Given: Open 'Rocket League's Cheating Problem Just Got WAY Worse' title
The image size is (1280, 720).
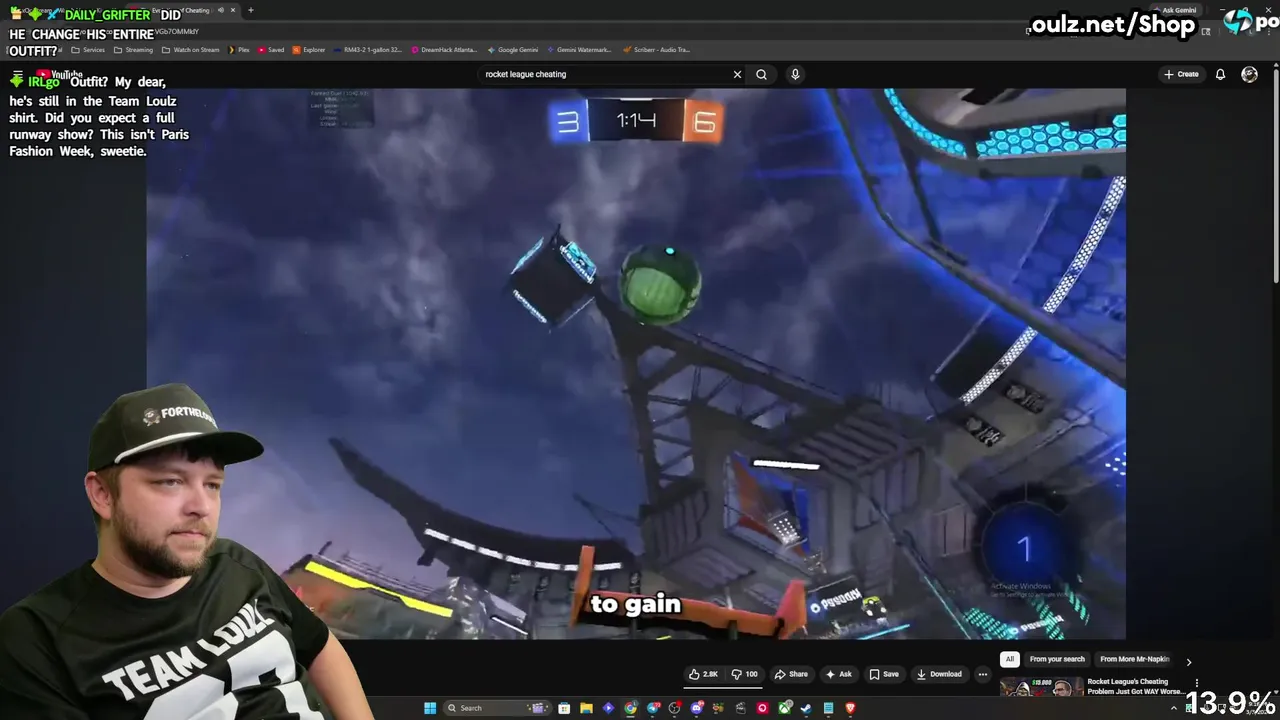Looking at the screenshot, I should point(1135,686).
